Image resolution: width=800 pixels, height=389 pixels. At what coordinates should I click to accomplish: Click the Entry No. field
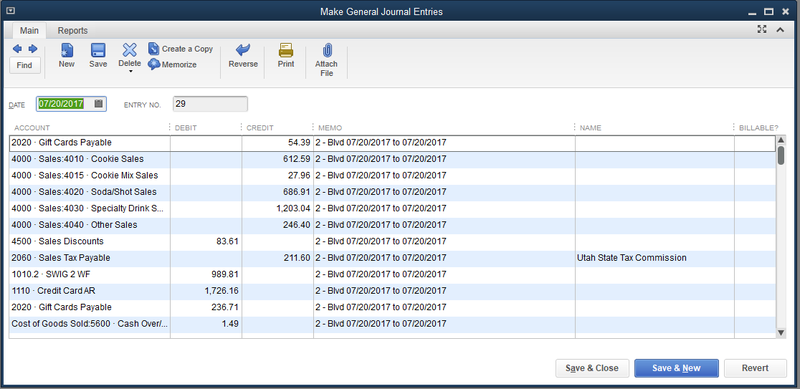tap(210, 104)
